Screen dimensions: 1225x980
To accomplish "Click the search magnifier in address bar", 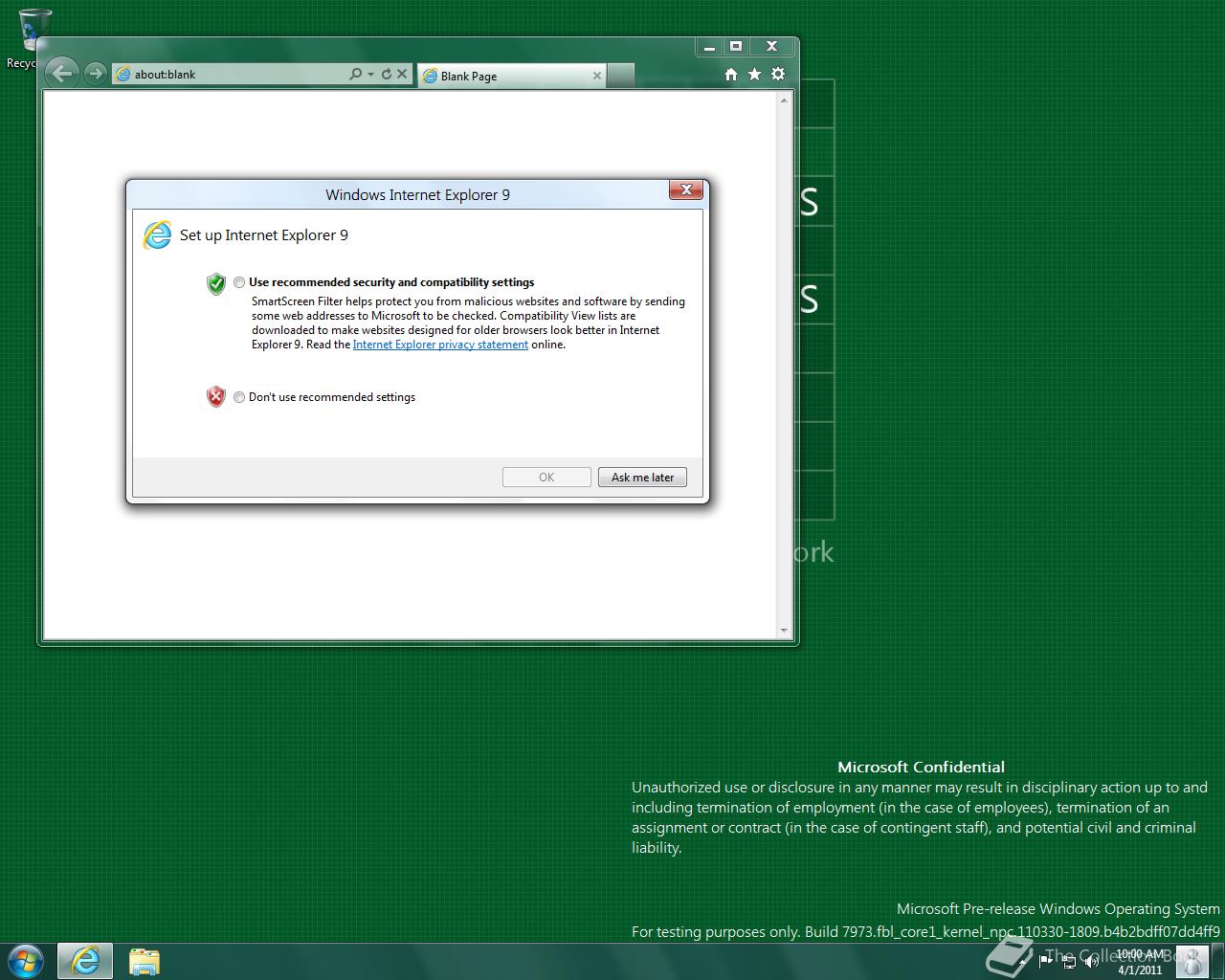I will pyautogui.click(x=355, y=74).
